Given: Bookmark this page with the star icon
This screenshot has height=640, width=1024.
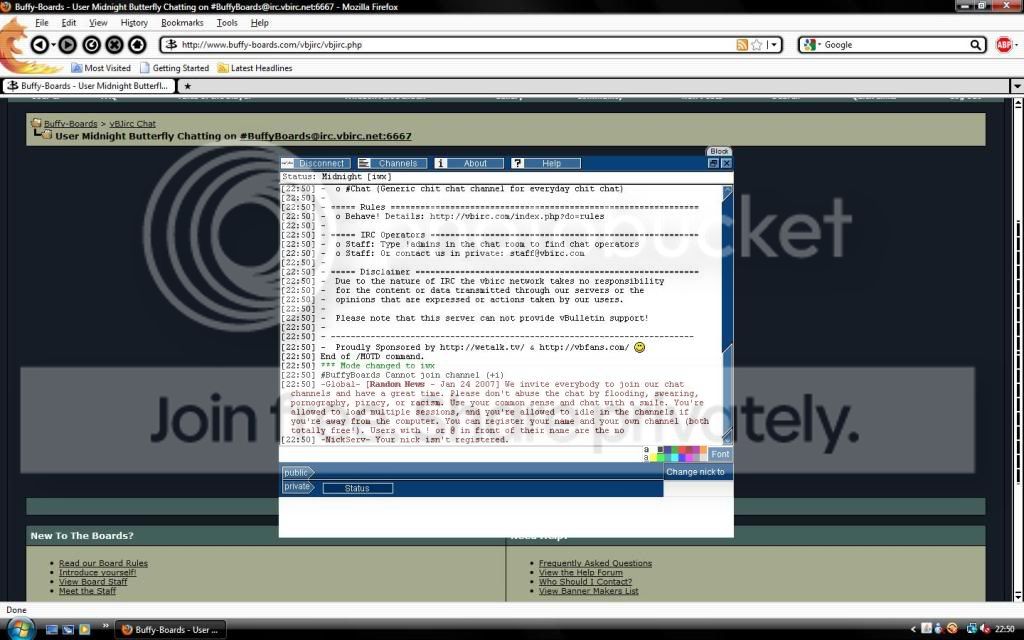Looking at the screenshot, I should tap(757, 44).
